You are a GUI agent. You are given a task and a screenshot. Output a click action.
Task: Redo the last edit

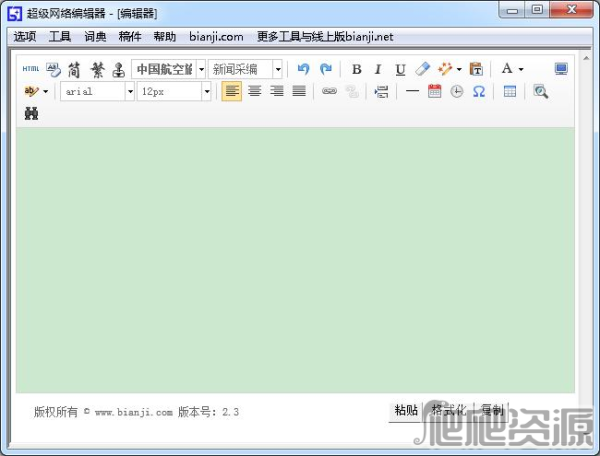tap(326, 69)
